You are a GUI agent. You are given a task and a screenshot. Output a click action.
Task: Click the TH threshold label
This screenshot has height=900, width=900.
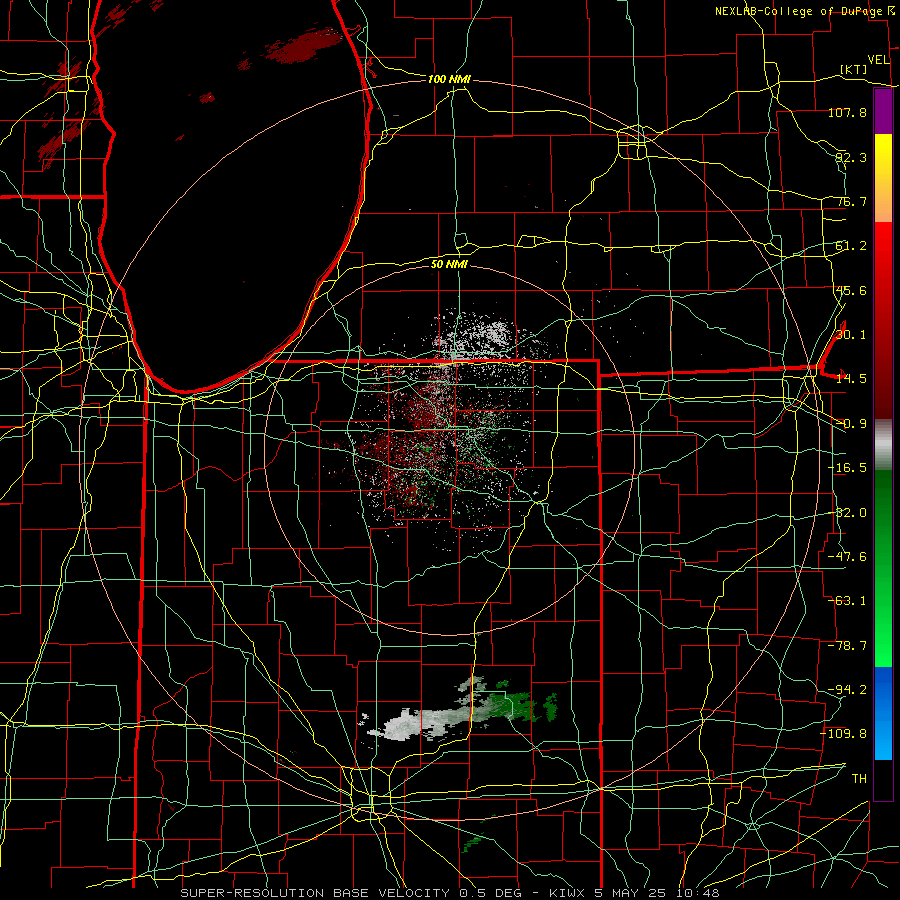tap(859, 779)
